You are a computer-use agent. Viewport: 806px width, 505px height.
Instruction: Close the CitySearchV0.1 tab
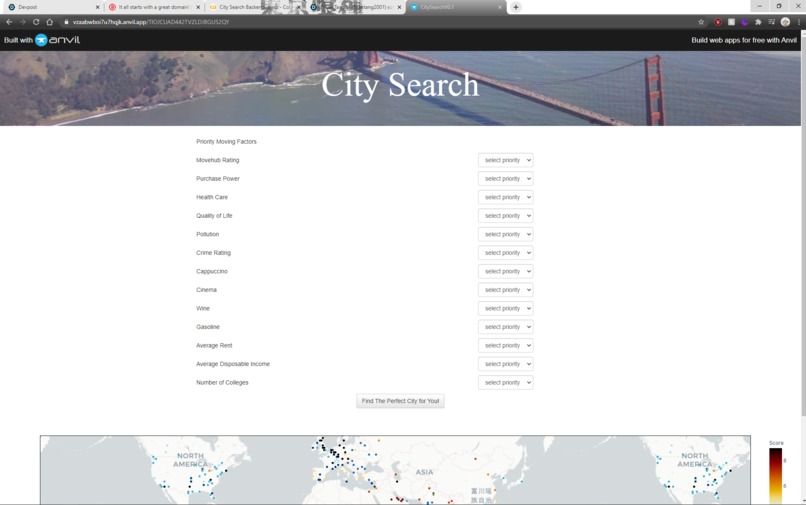point(500,7)
